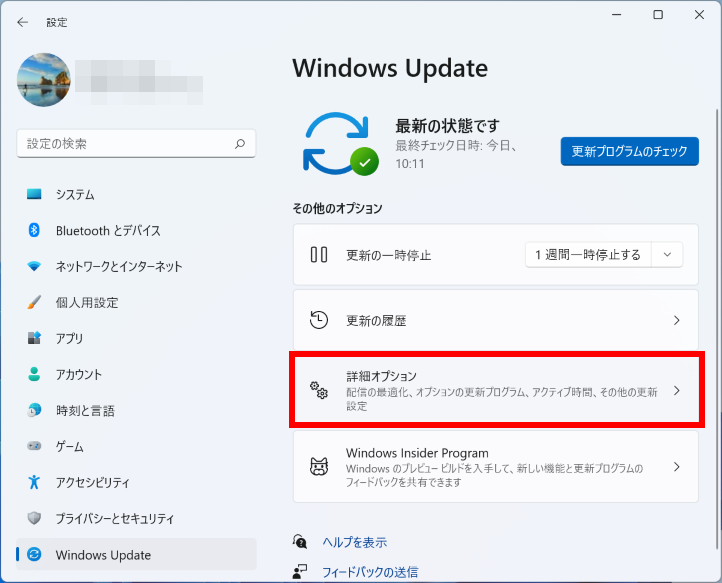Select Windows Update in the sidebar
The width and height of the screenshot is (722, 583).
point(136,554)
